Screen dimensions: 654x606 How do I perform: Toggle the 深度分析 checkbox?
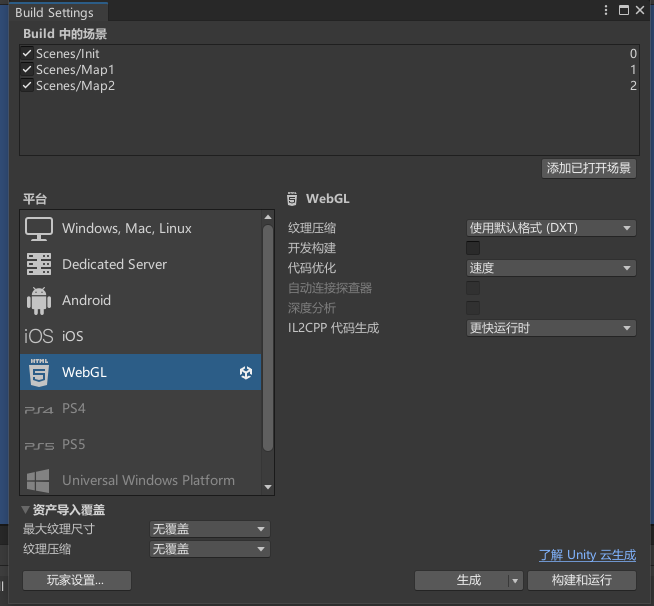[x=473, y=308]
